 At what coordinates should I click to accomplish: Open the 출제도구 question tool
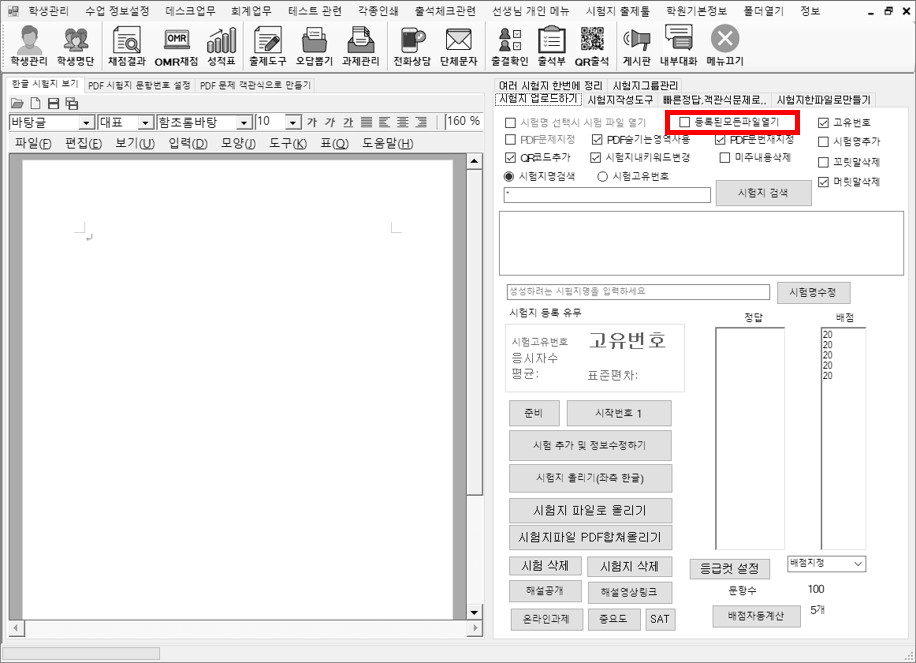(268, 46)
